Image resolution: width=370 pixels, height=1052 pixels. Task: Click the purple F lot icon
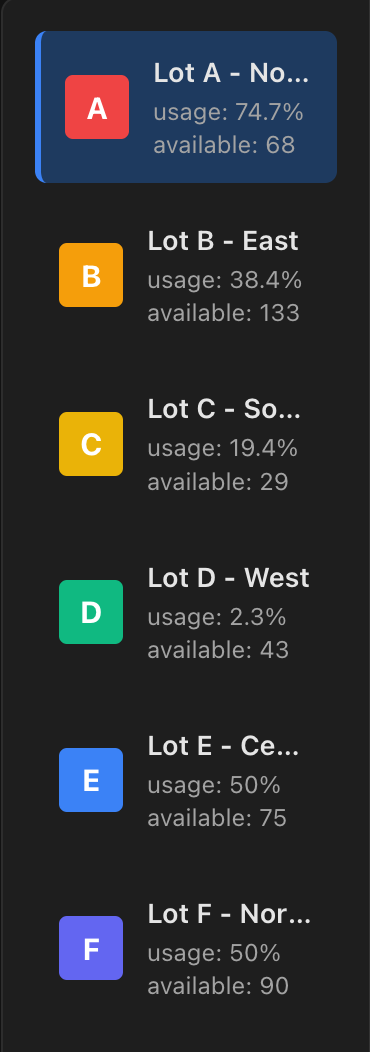tap(91, 948)
